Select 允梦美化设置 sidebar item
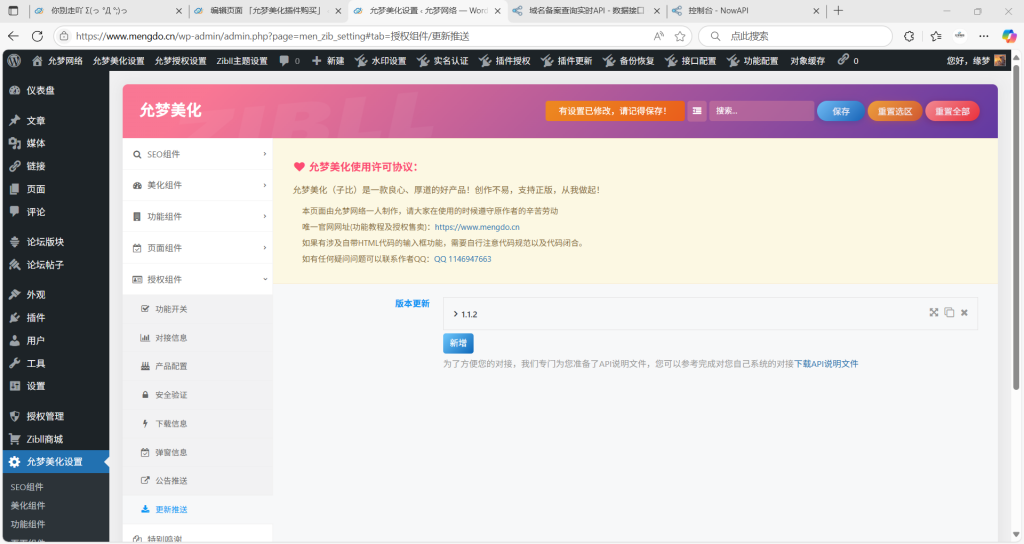Image resolution: width=1024 pixels, height=544 pixels. point(56,462)
